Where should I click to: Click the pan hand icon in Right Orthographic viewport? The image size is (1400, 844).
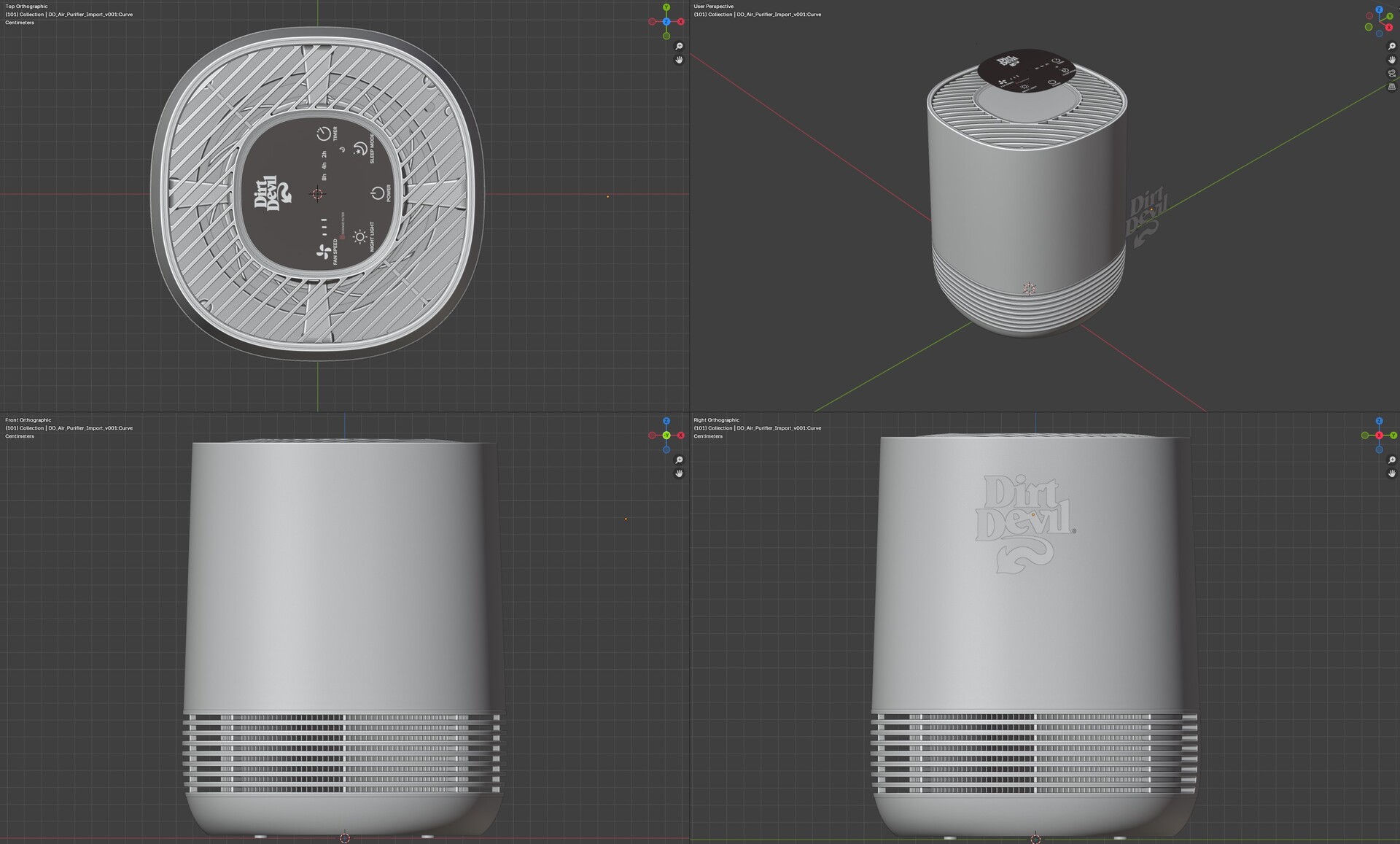[1392, 473]
